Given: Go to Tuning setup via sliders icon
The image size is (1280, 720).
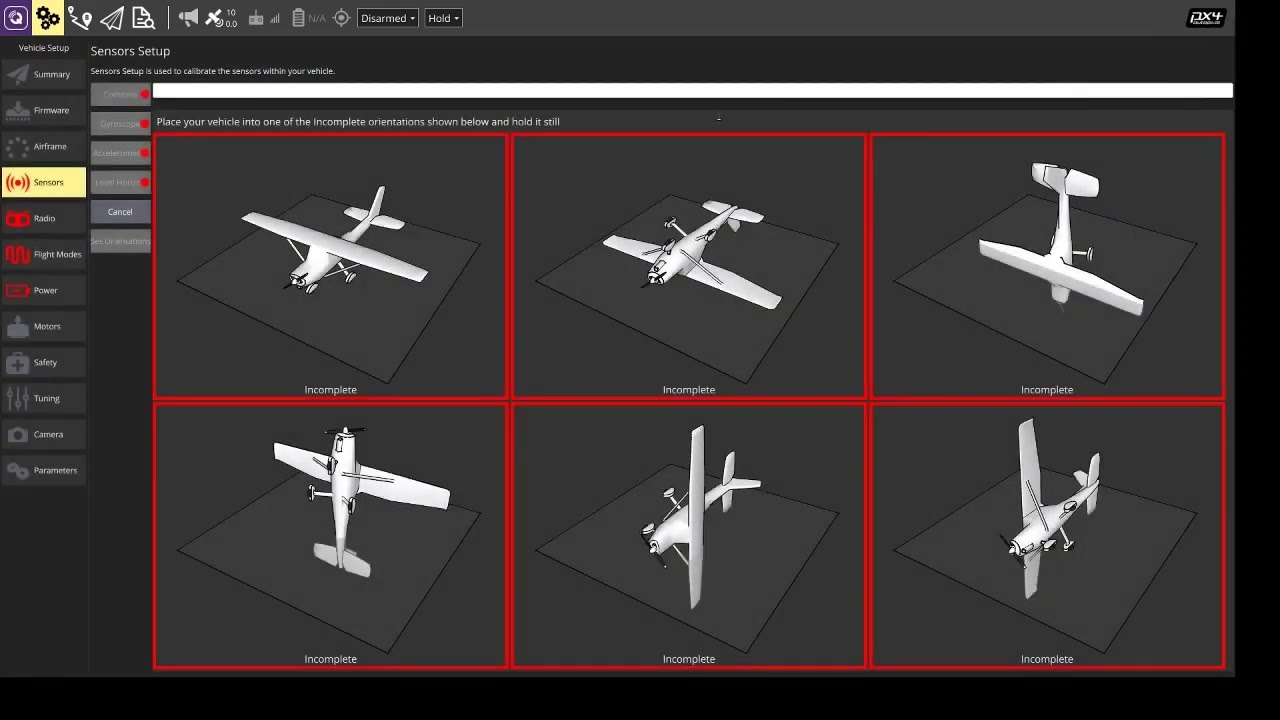Looking at the screenshot, I should point(43,398).
